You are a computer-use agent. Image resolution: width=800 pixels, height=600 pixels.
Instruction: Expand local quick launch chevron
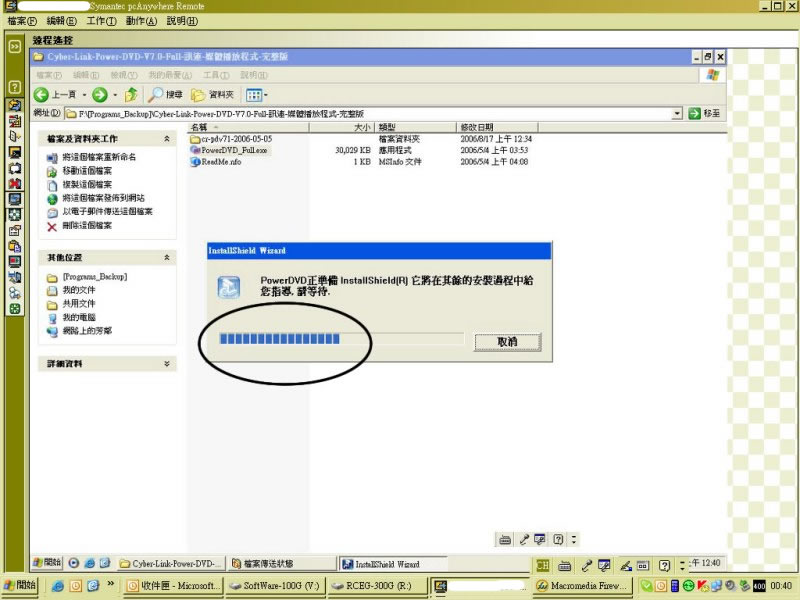pos(110,584)
